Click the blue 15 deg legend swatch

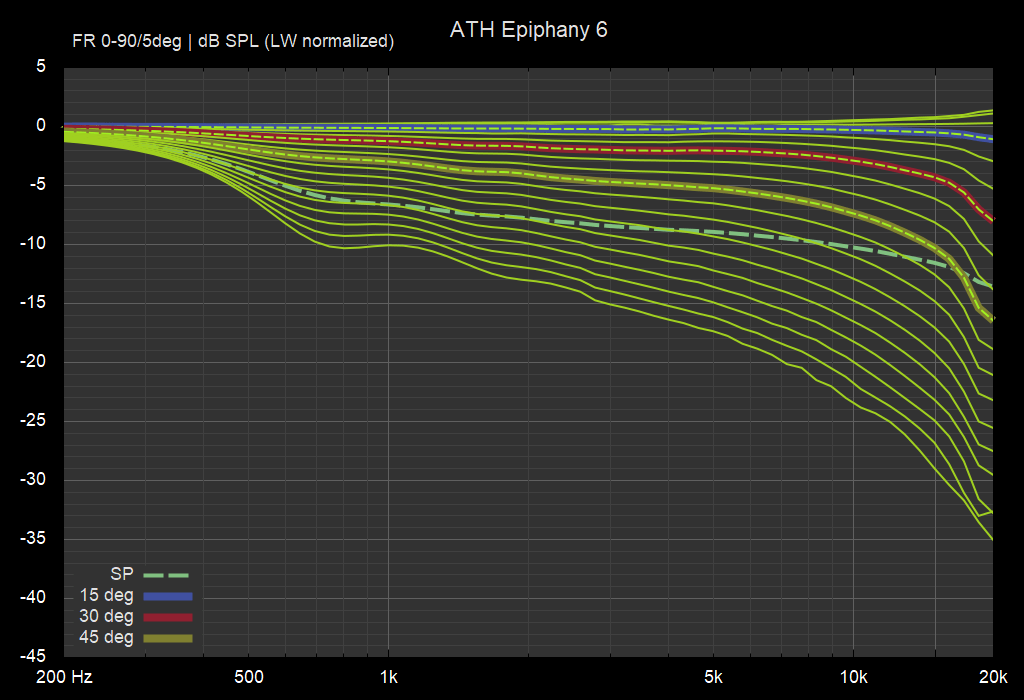(168, 596)
